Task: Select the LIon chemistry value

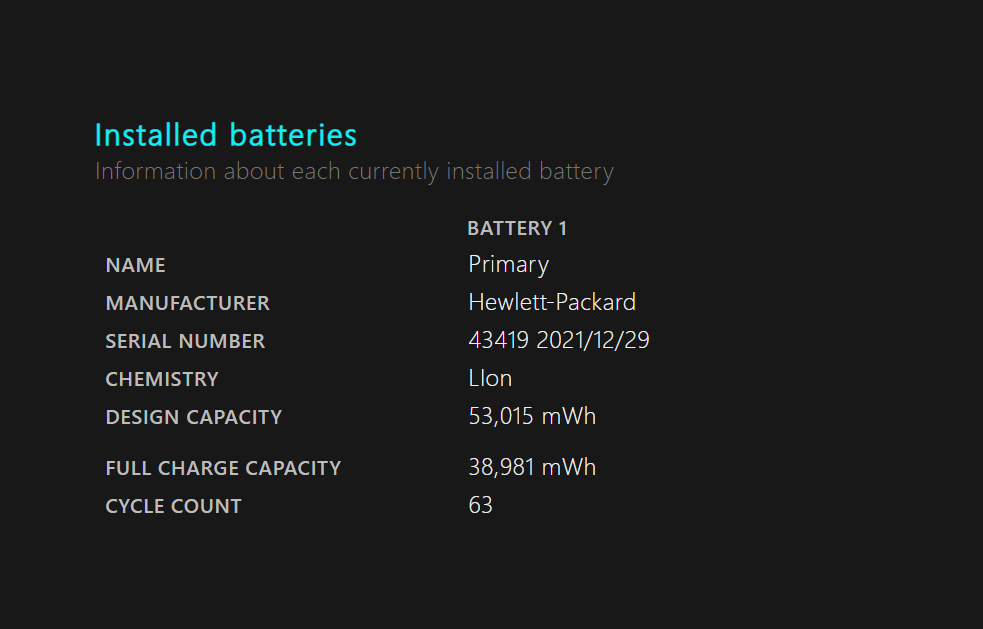Action: (490, 378)
